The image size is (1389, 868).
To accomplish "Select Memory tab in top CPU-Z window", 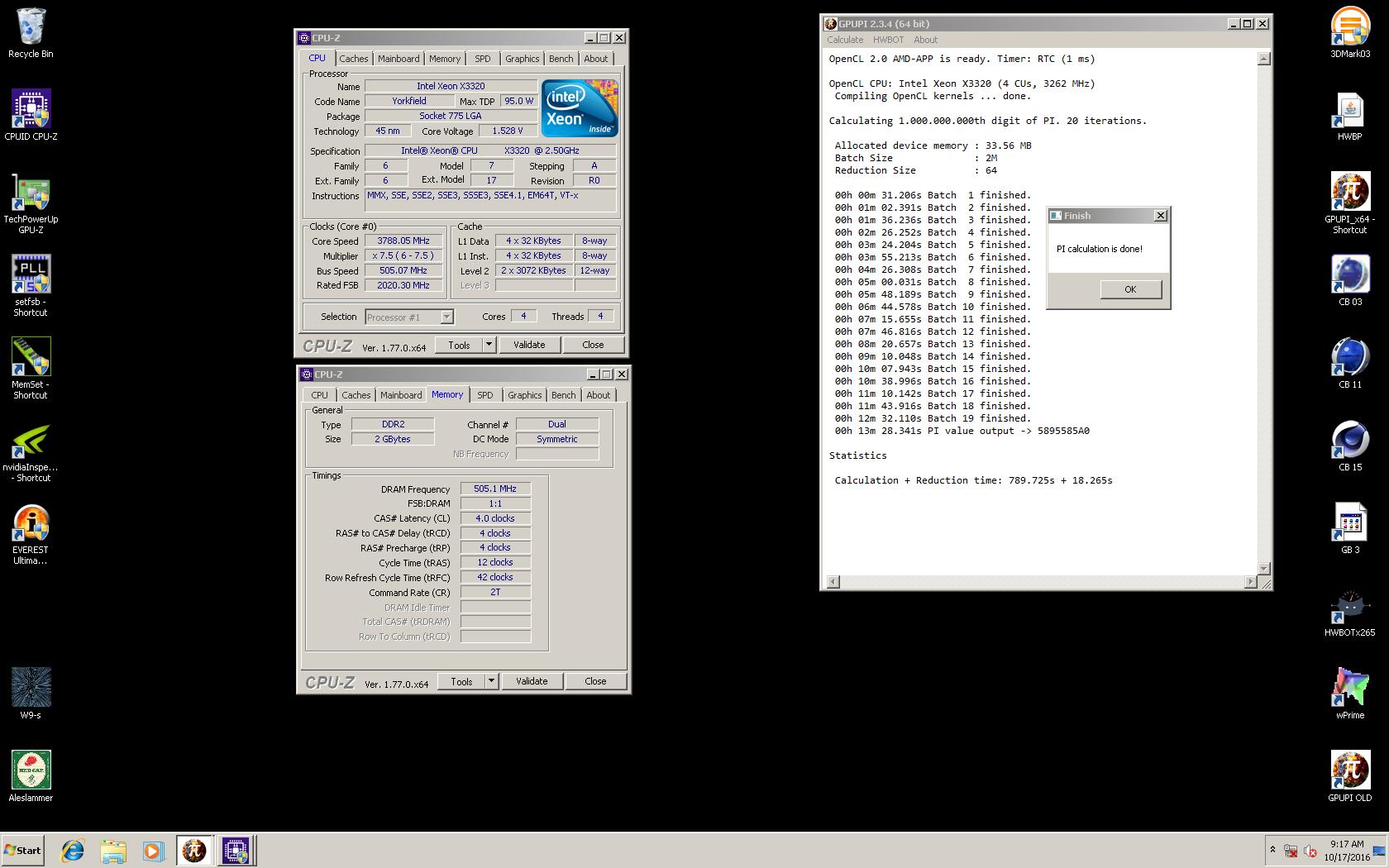I will click(445, 59).
